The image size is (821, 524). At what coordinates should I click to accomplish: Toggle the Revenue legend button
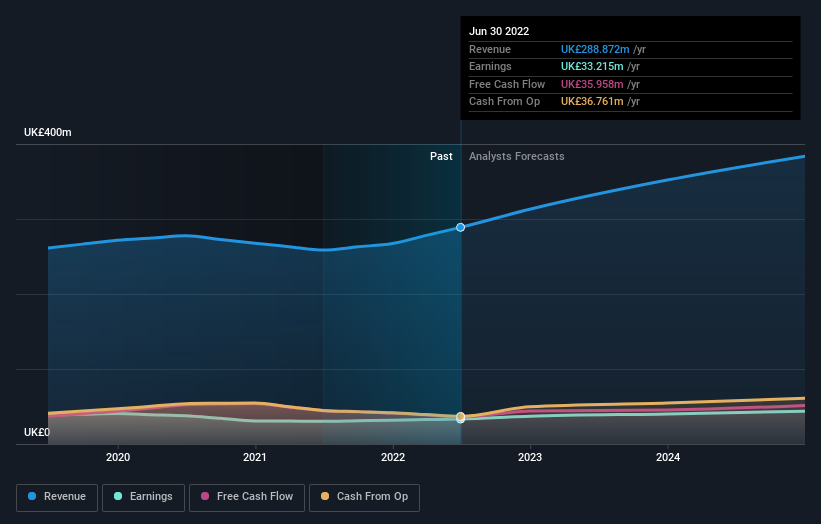click(57, 497)
